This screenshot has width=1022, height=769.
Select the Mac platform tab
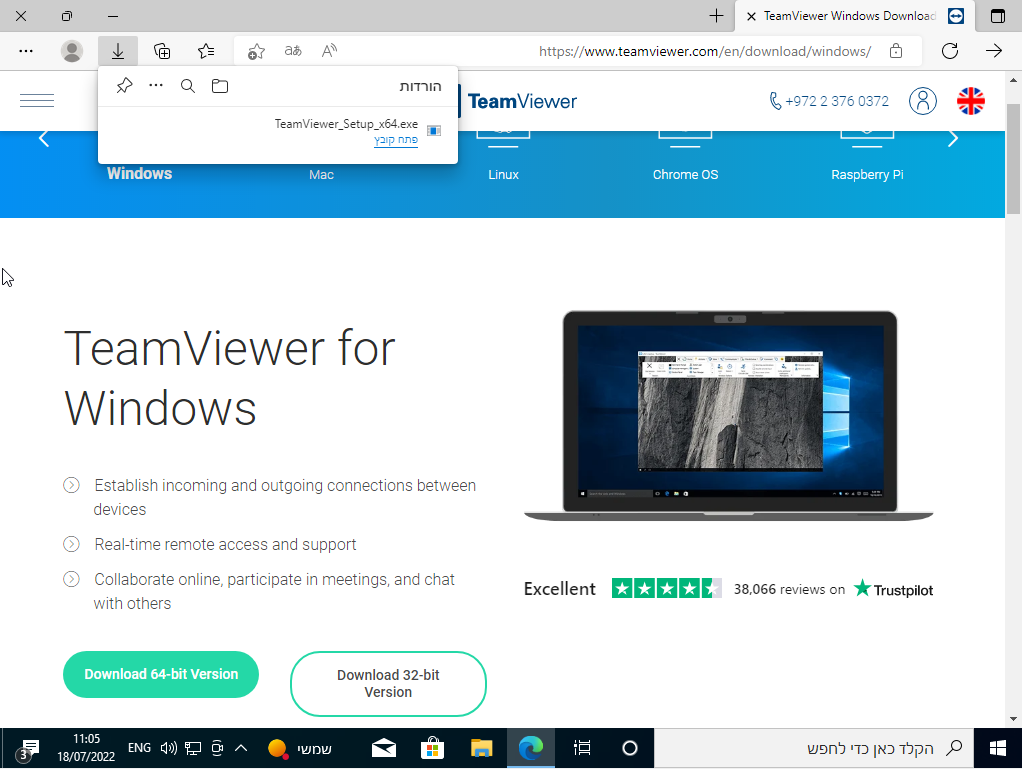(321, 175)
